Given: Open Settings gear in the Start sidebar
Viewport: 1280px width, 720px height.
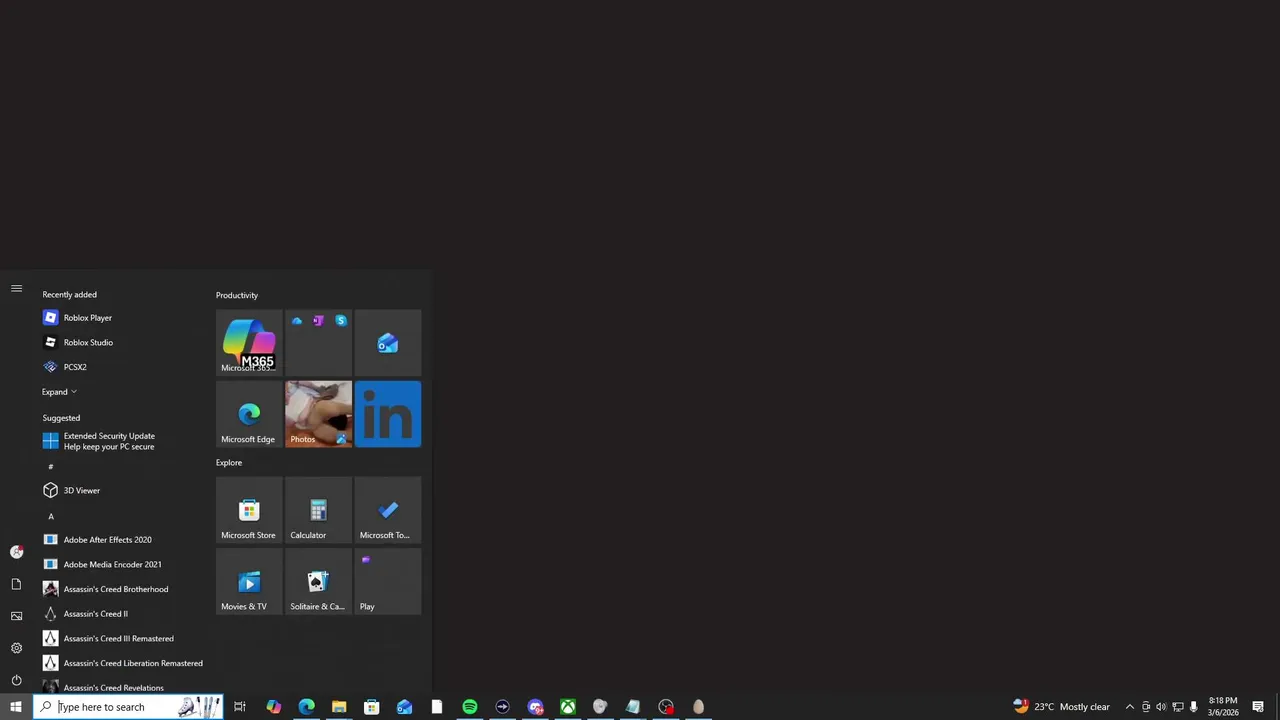Looking at the screenshot, I should 16,648.
